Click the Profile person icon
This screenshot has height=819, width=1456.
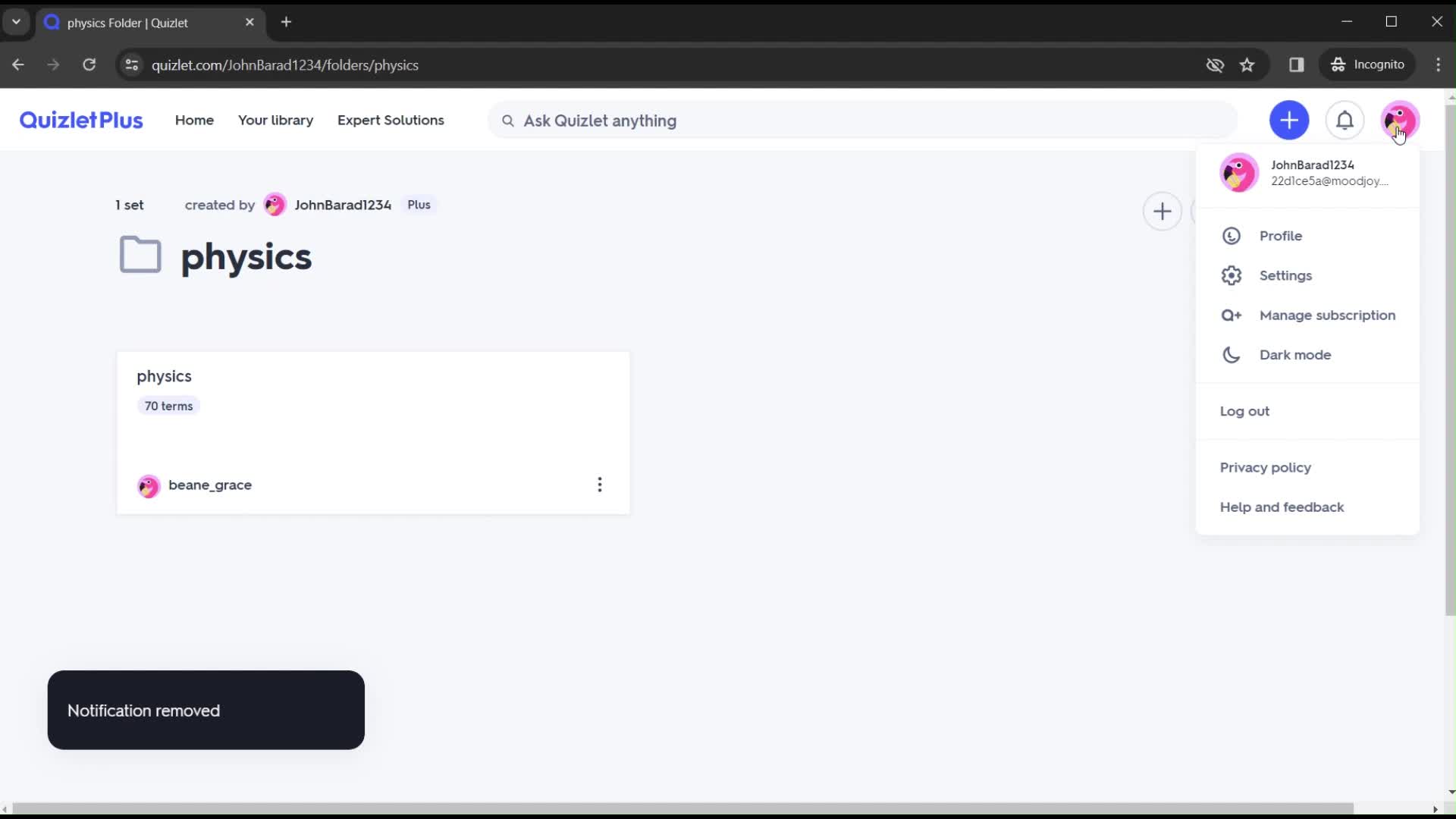click(x=1231, y=236)
